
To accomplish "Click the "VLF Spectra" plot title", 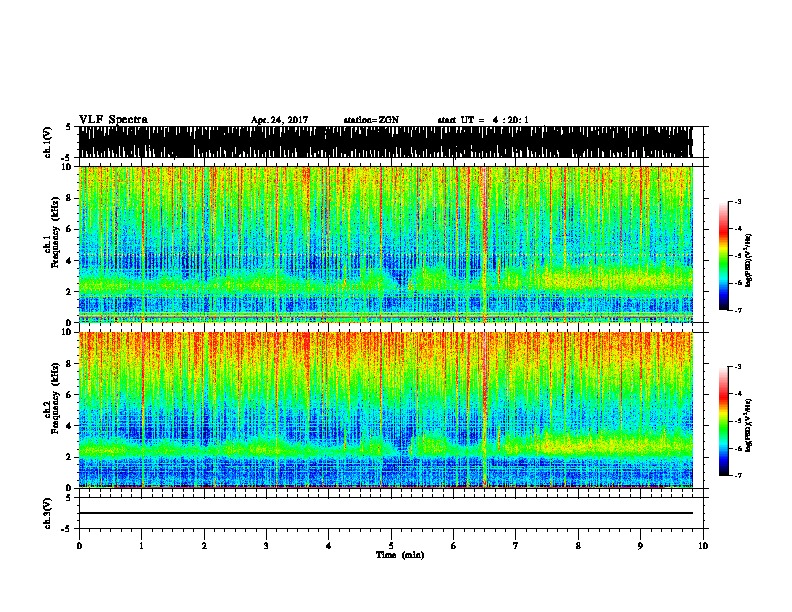I will pos(113,120).
